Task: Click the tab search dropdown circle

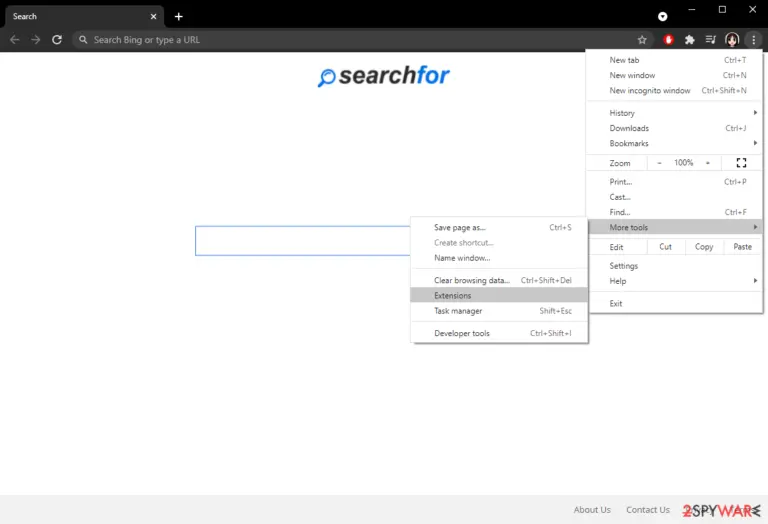Action: (662, 17)
